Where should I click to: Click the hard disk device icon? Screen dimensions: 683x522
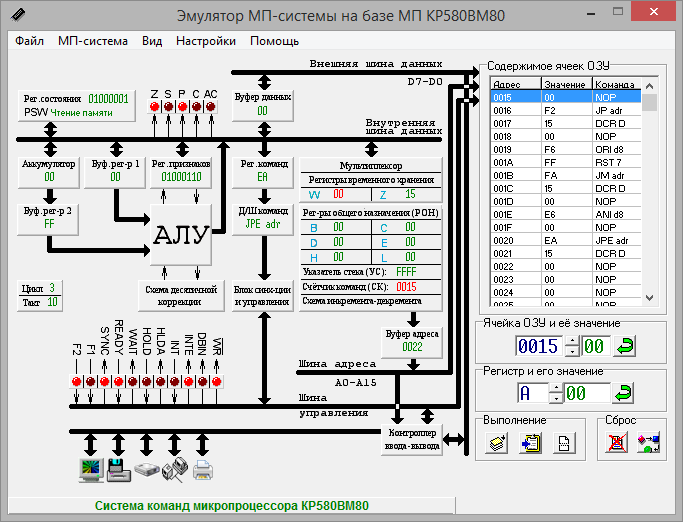click(147, 470)
